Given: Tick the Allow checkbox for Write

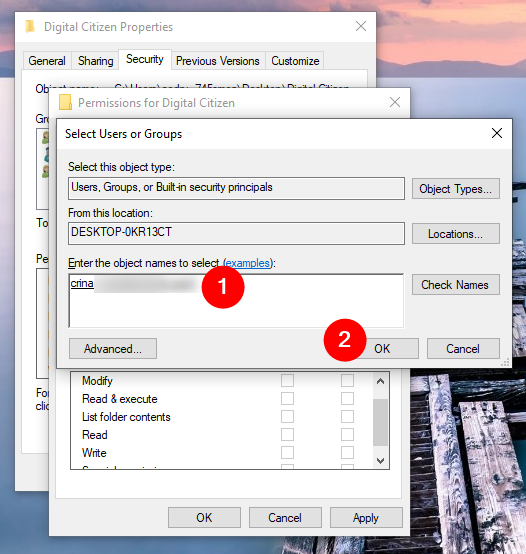Looking at the screenshot, I should coord(287,452).
